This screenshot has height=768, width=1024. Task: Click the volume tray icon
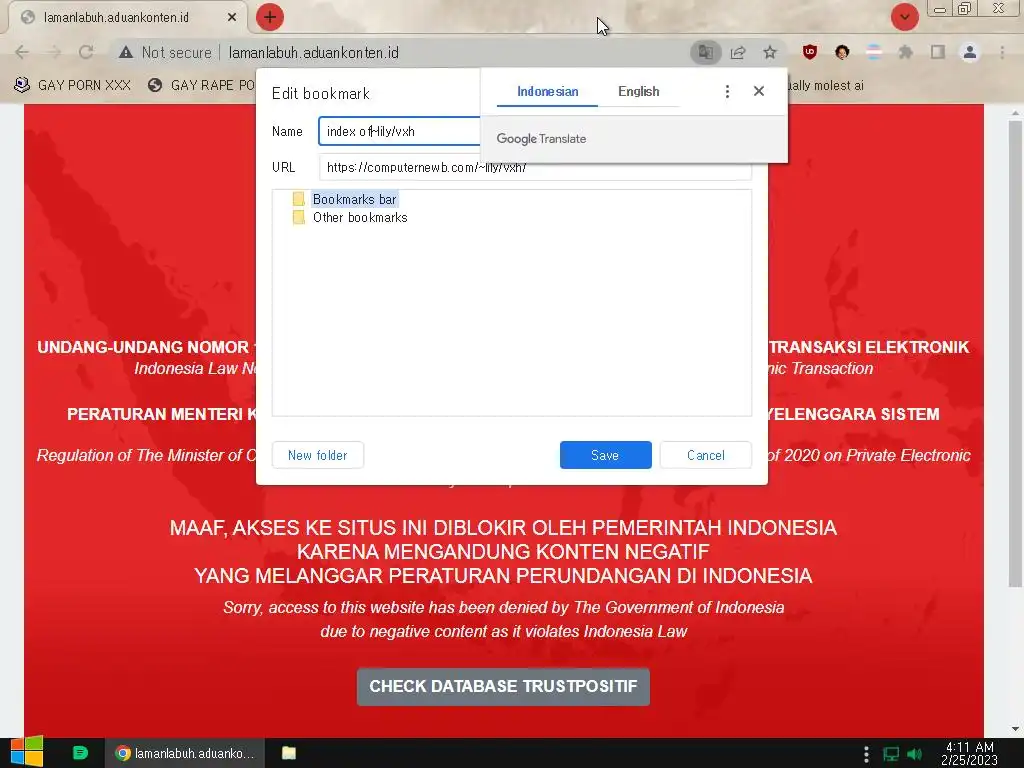coord(915,754)
